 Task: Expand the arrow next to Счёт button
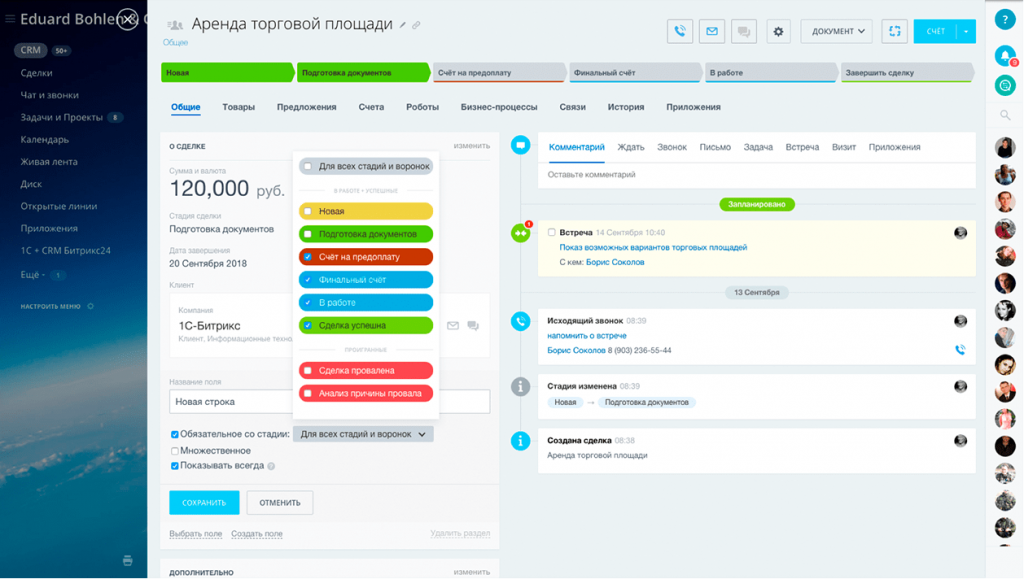967,31
